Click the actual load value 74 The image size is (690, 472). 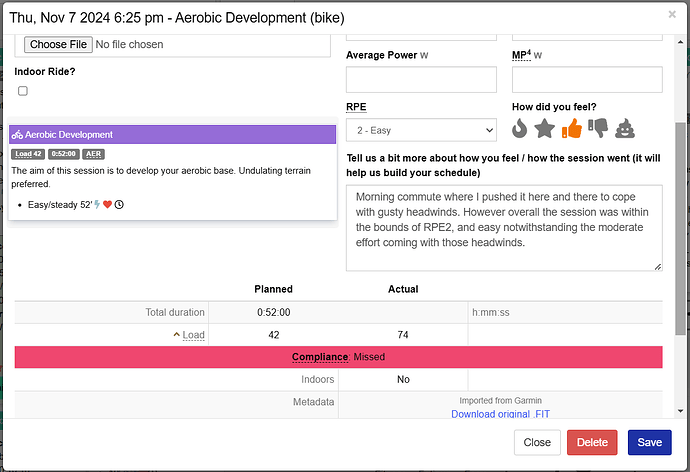(403, 335)
